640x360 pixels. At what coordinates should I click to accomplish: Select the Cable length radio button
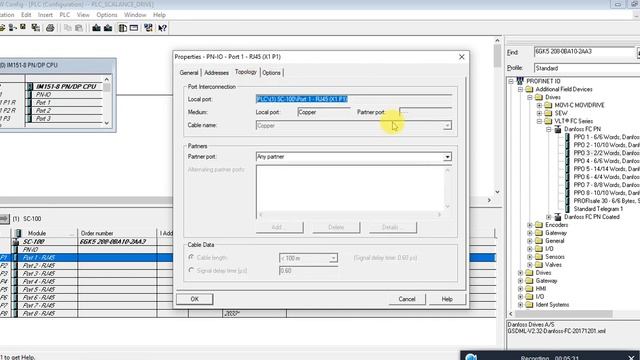click(x=191, y=258)
